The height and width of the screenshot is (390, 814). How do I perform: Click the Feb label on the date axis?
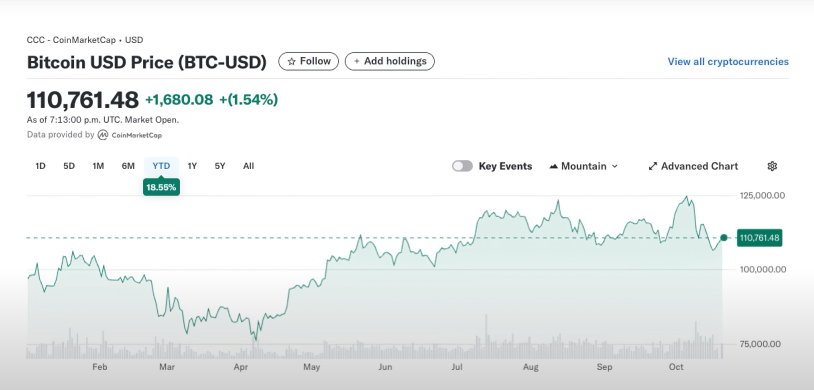[99, 367]
